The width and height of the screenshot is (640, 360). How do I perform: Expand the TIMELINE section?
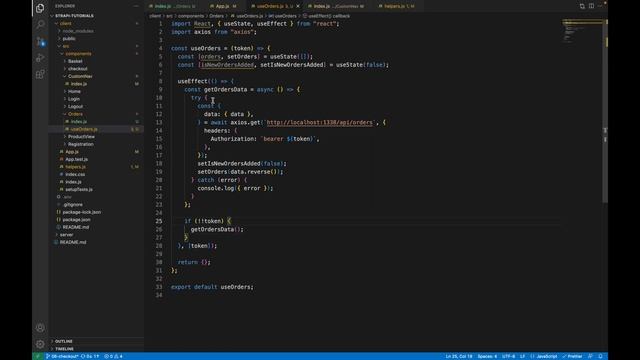pos(64,349)
